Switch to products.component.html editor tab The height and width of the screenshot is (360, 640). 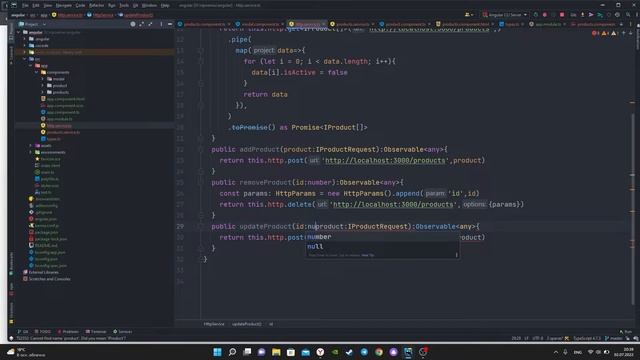[465, 24]
